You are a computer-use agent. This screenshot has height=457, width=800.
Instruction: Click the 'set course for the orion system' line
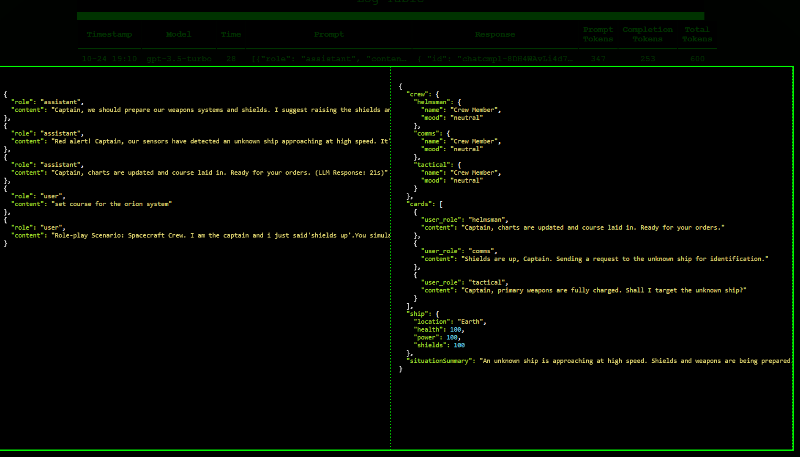click(x=91, y=204)
